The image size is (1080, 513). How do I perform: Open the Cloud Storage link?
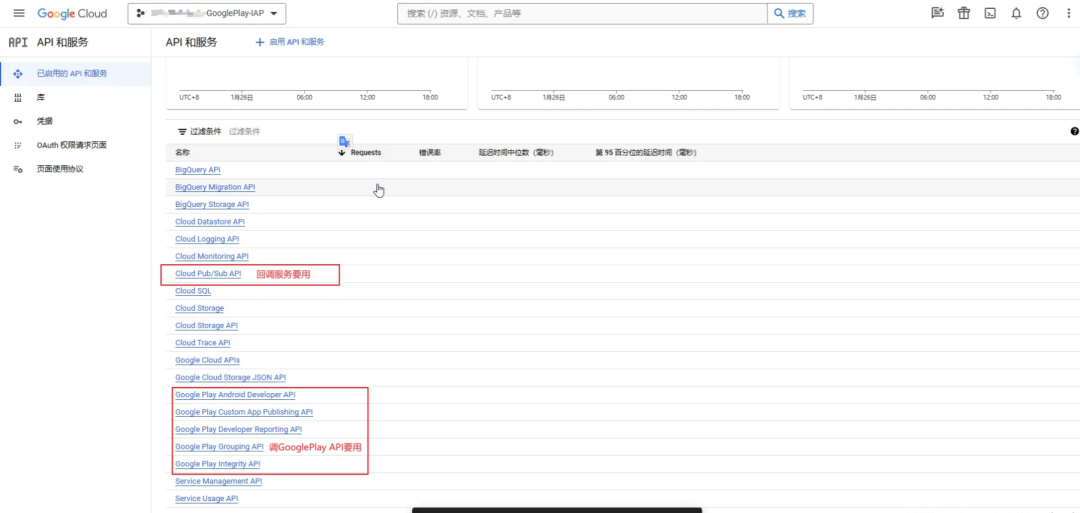point(200,308)
